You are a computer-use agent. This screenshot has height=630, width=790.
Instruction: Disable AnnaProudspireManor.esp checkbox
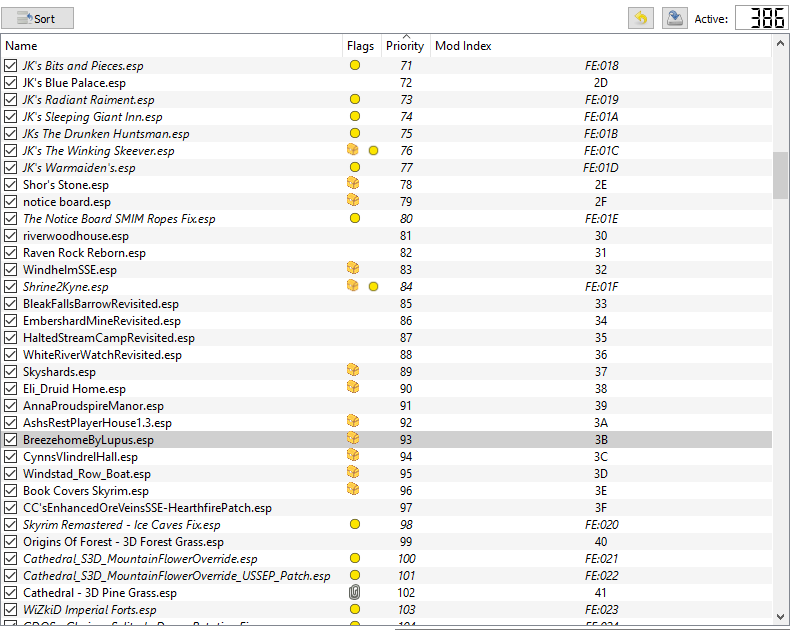[x=10, y=406]
